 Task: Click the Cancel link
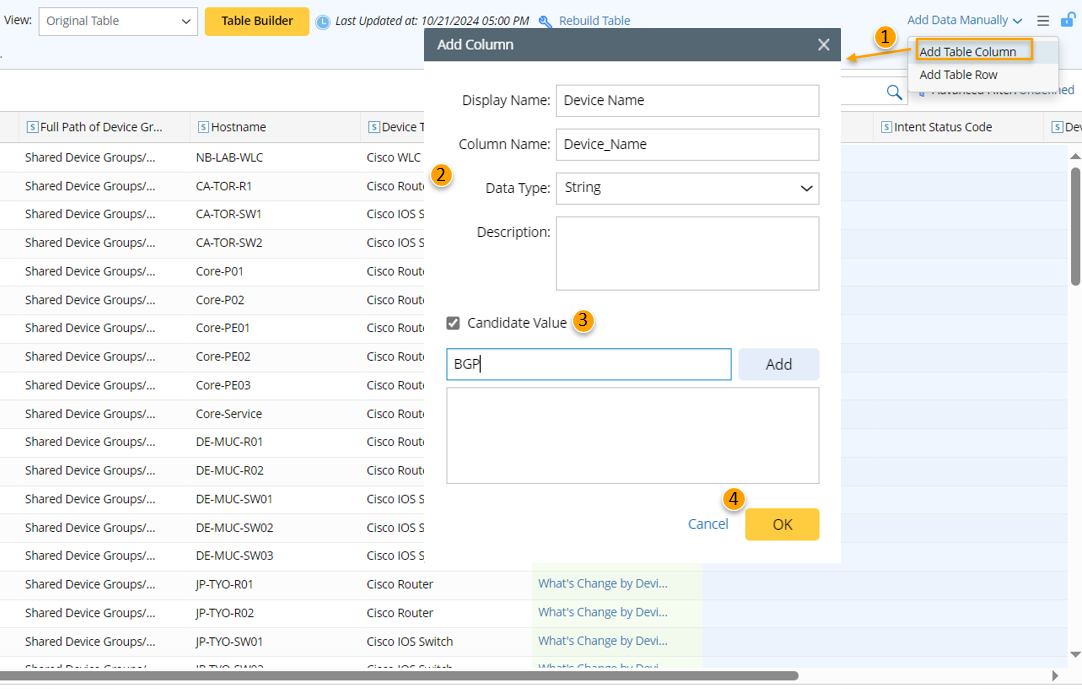(x=708, y=524)
